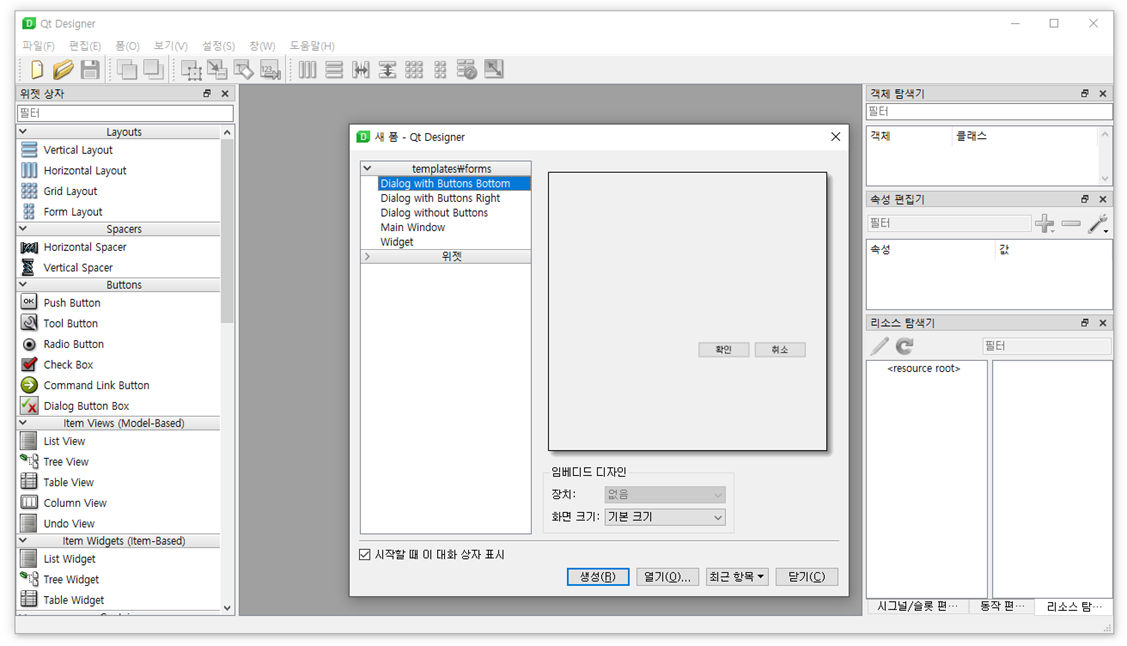This screenshot has width=1127, height=646.
Task: Click the Send to Back toolbar icon
Action: click(x=127, y=70)
